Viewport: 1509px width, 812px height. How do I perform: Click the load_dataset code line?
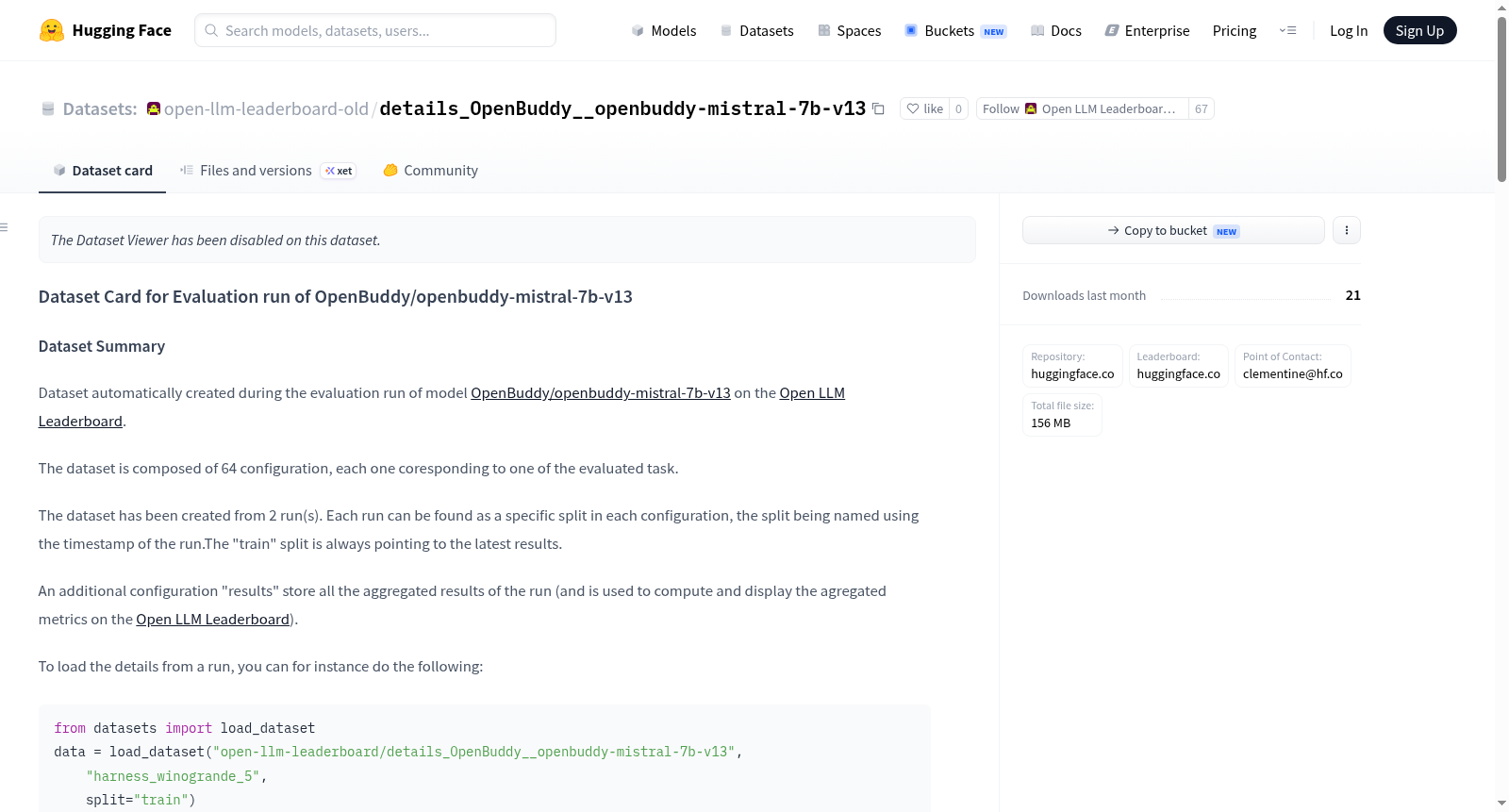click(398, 752)
